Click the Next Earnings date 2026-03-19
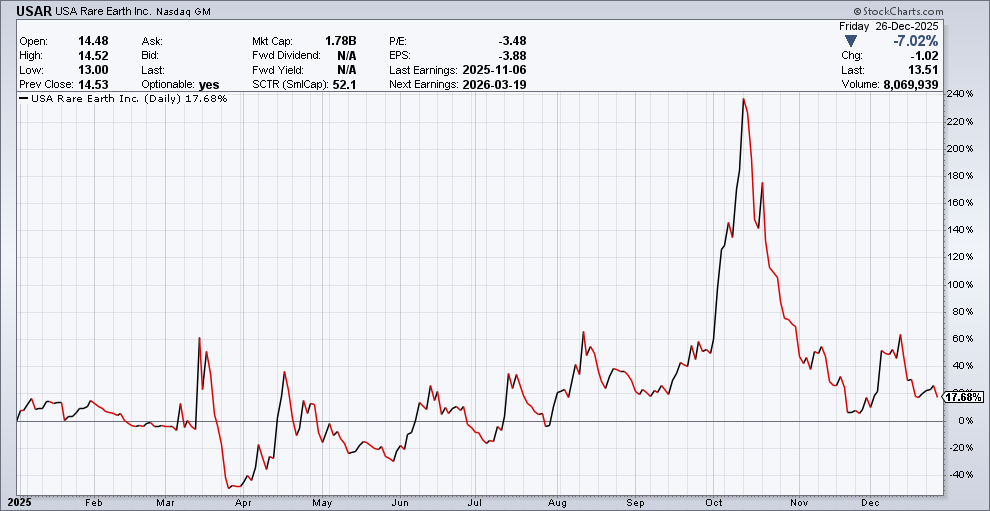Image resolution: width=990 pixels, height=511 pixels. (494, 85)
